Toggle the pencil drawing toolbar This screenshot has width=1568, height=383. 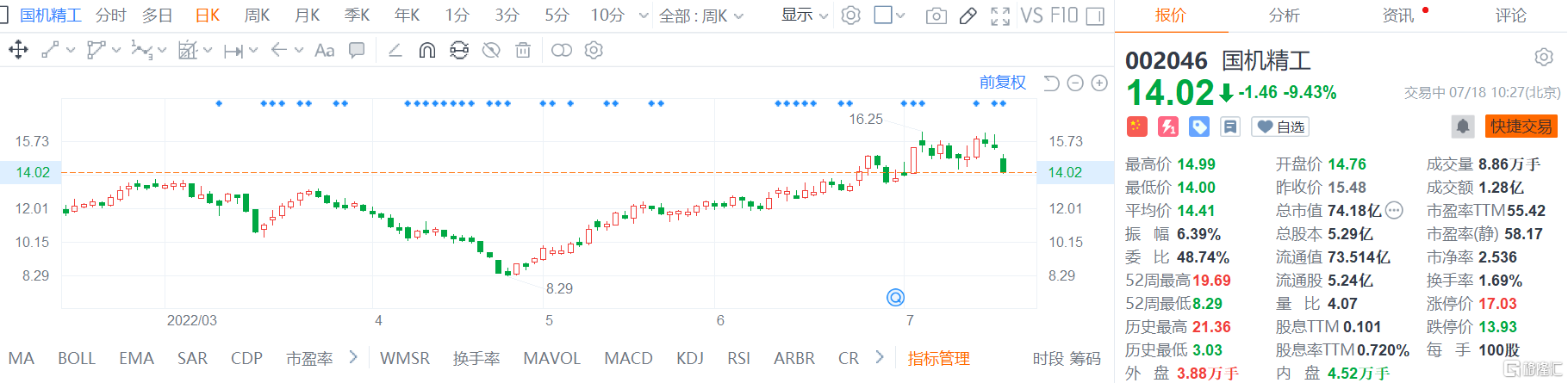[x=968, y=15]
